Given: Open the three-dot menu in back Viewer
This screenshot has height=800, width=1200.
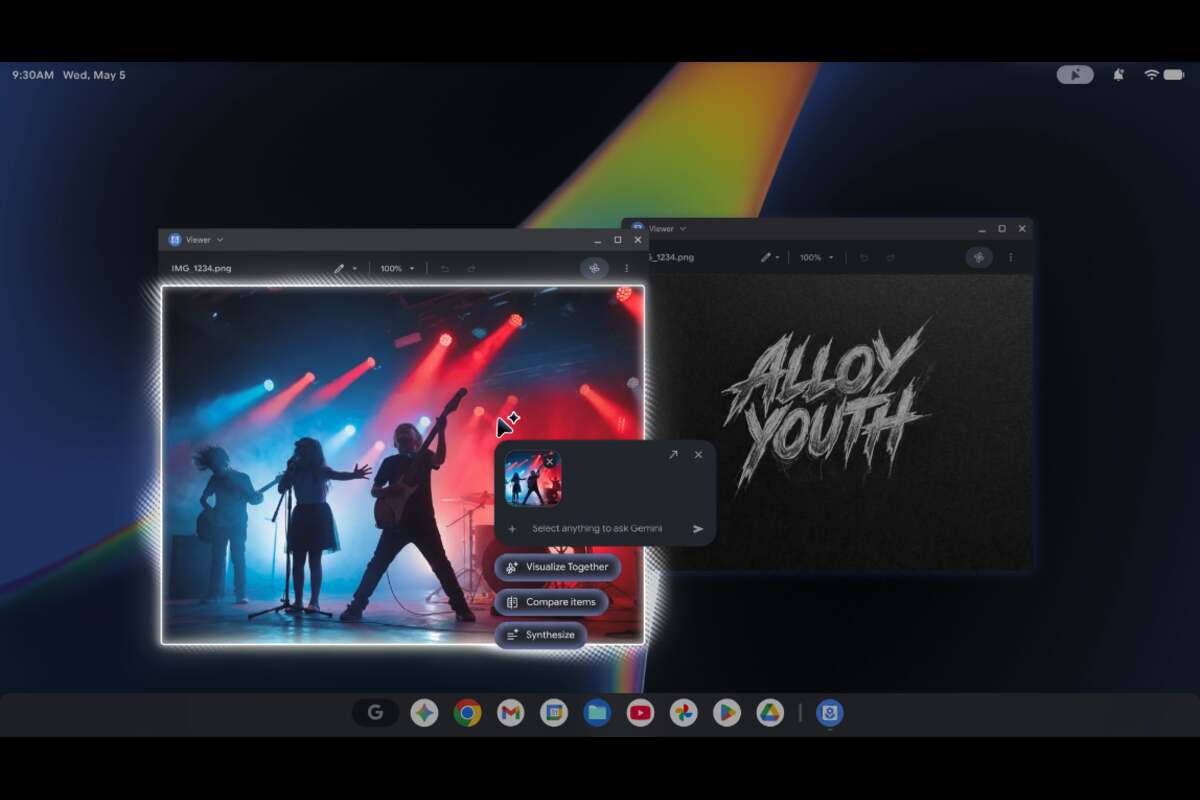Looking at the screenshot, I should (x=1010, y=257).
